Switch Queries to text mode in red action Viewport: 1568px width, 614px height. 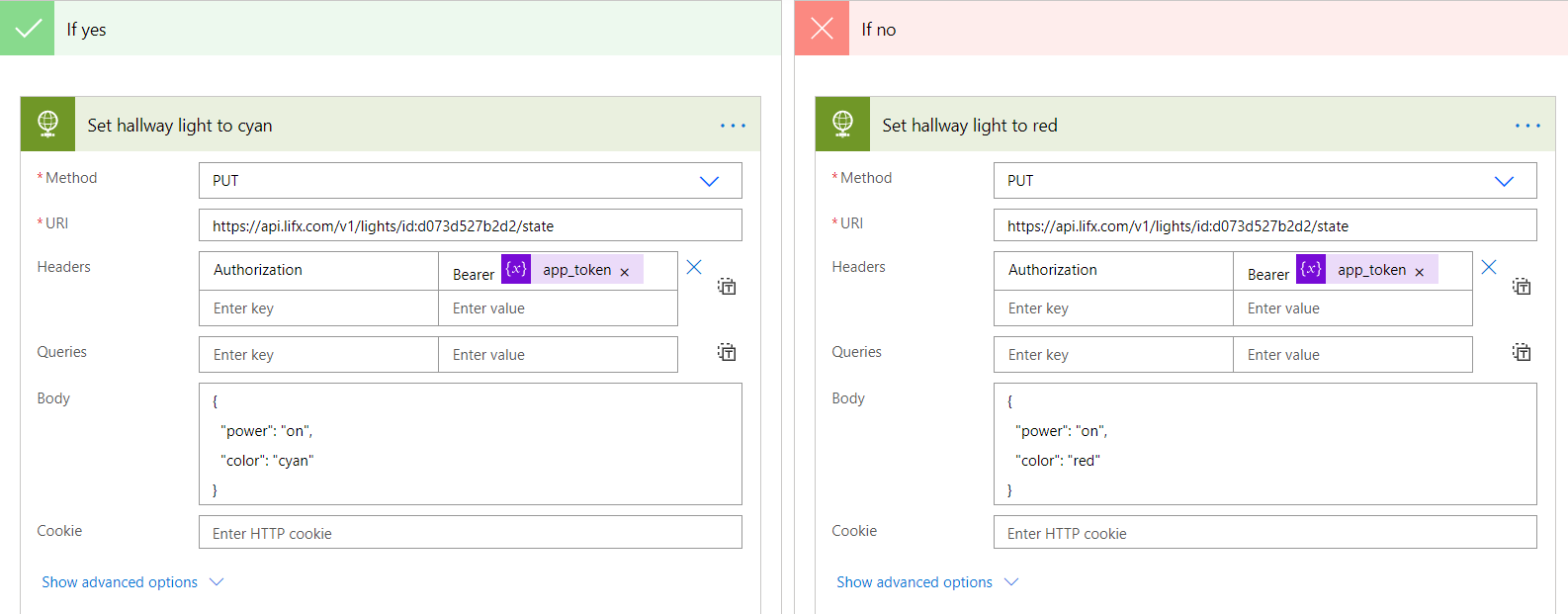[x=1522, y=353]
